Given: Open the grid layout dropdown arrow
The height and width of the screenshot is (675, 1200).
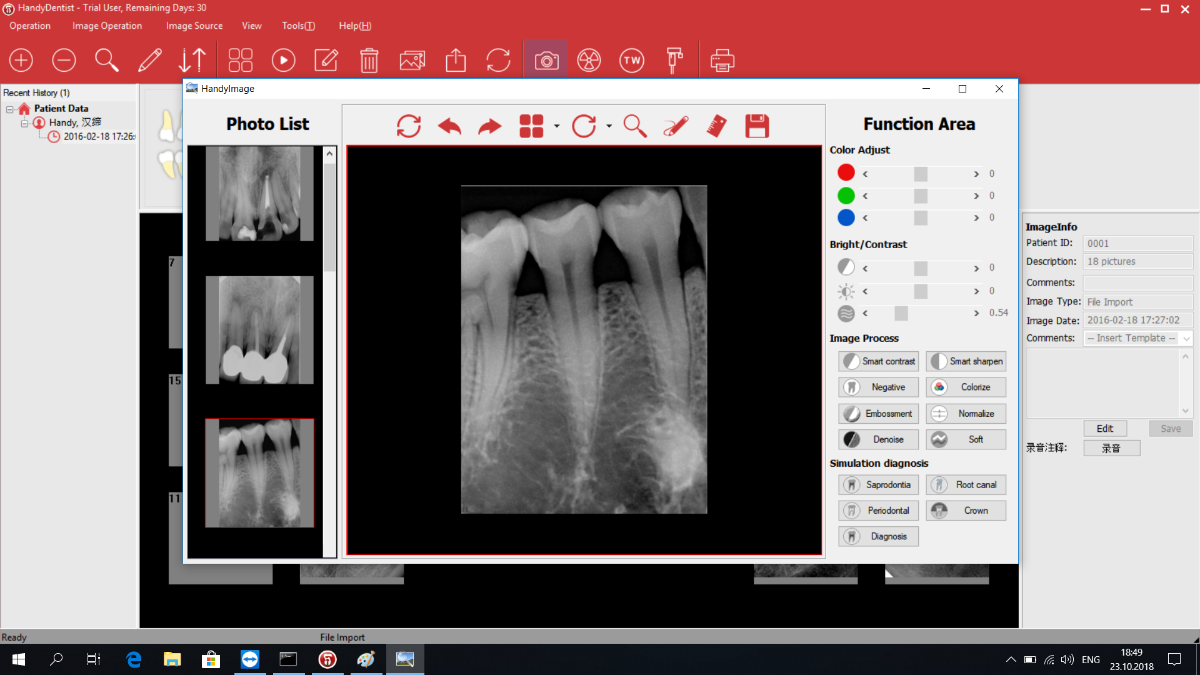Looking at the screenshot, I should point(556,127).
